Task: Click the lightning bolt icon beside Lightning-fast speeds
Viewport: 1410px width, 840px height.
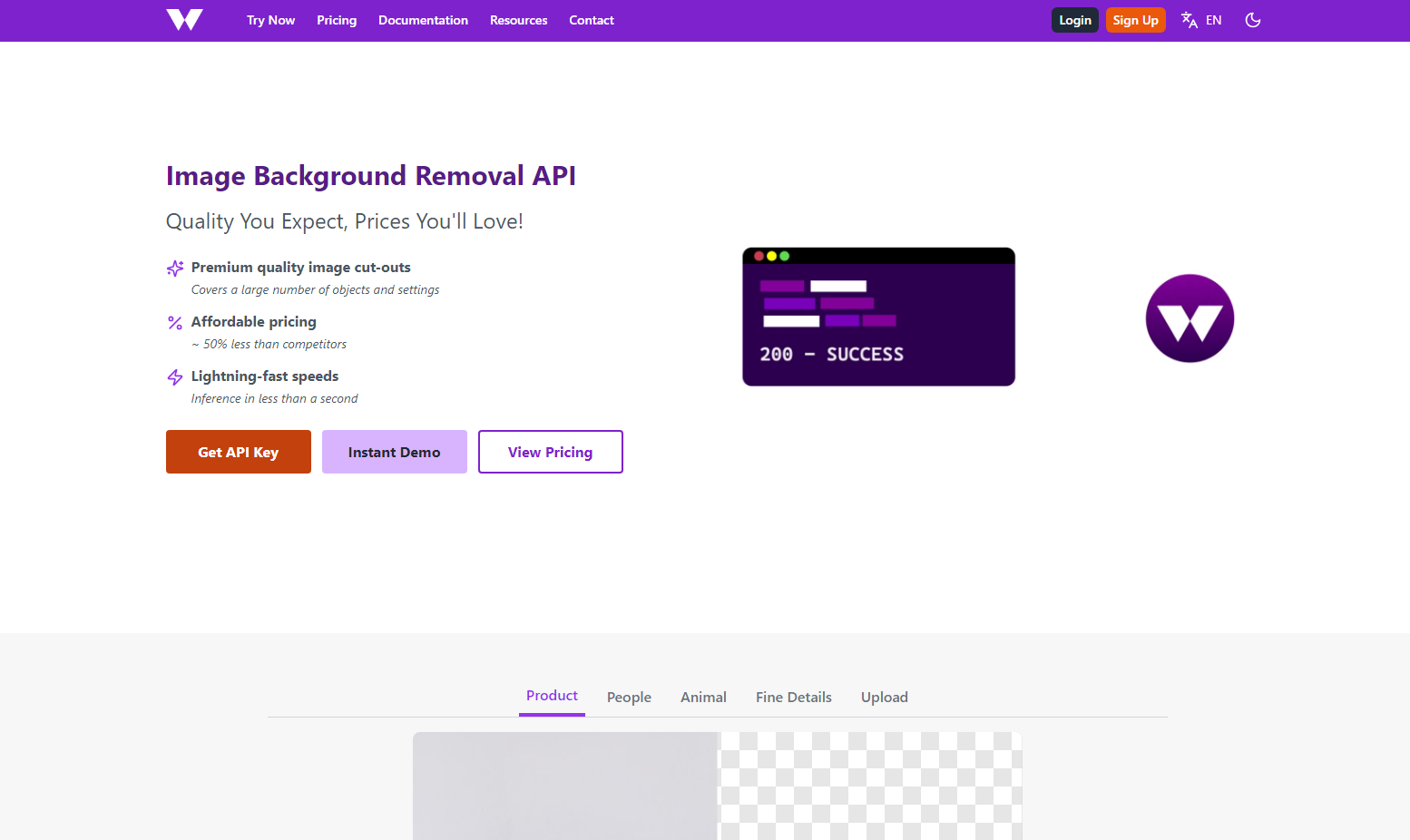Action: click(174, 376)
